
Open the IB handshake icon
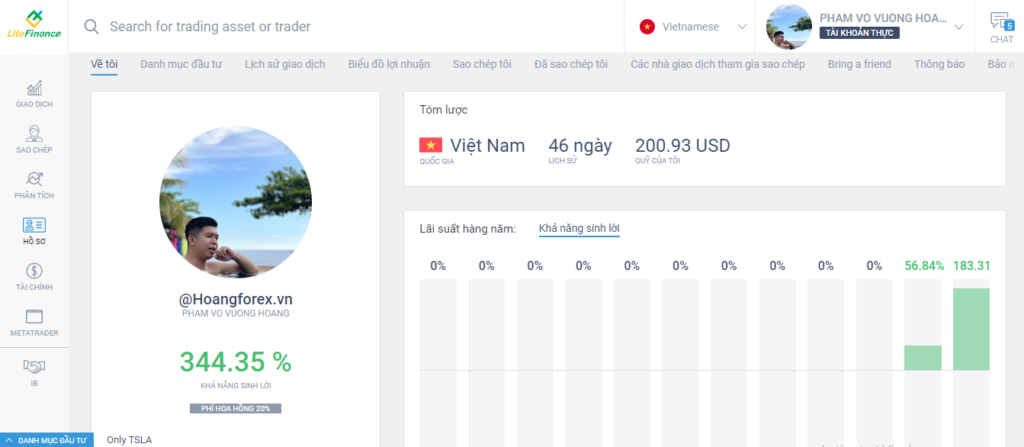34,366
